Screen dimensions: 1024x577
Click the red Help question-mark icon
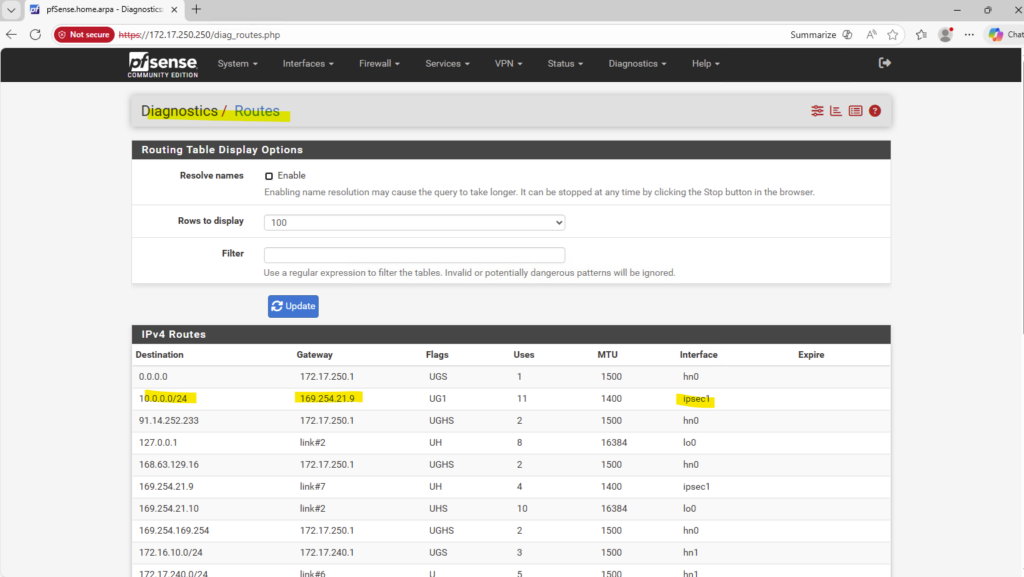[875, 111]
